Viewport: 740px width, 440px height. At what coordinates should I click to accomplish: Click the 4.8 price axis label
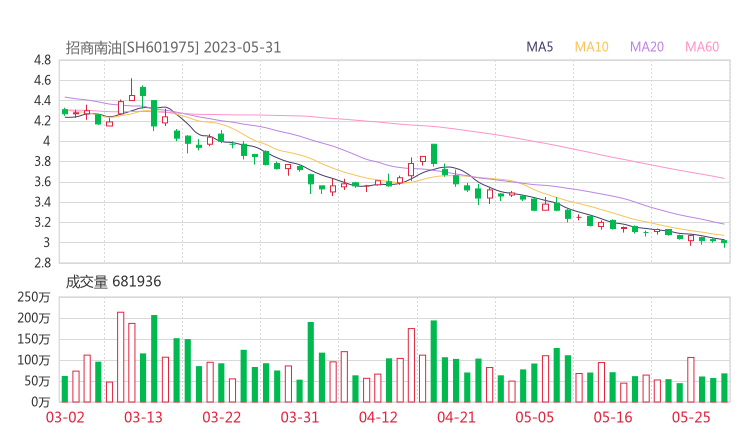pos(42,60)
